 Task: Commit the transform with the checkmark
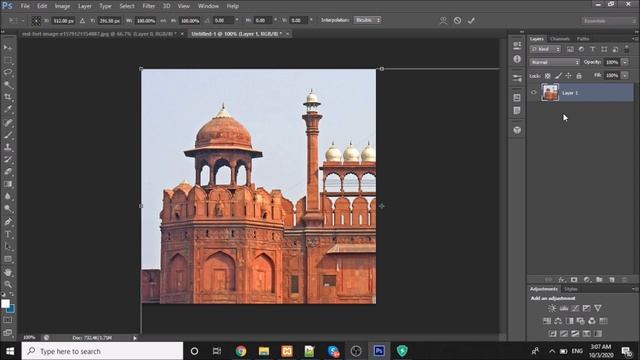471,20
